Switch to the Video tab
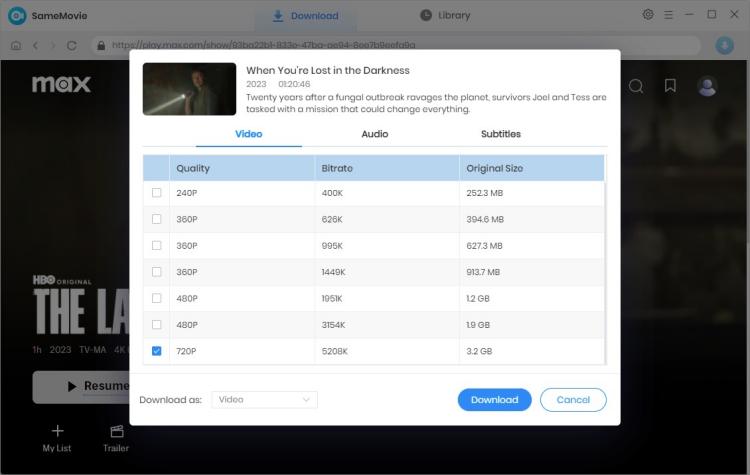Screen dimensions: 750x475 [x=249, y=134]
